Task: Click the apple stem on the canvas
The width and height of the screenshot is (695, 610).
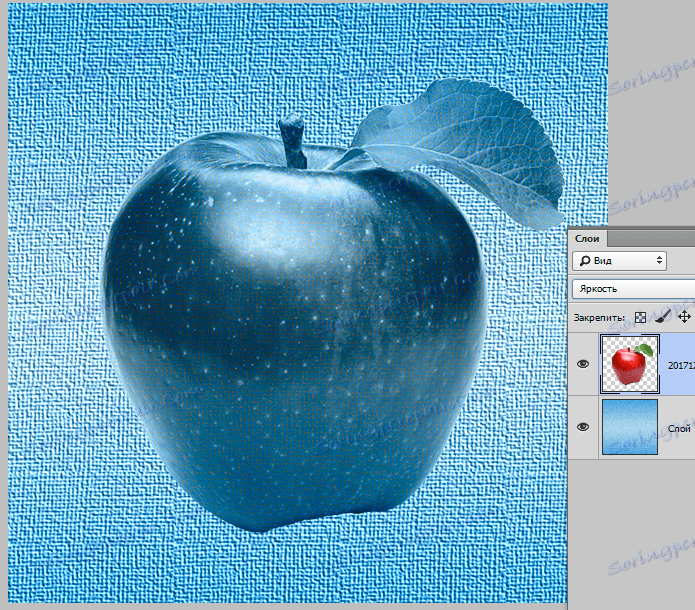Action: (294, 142)
